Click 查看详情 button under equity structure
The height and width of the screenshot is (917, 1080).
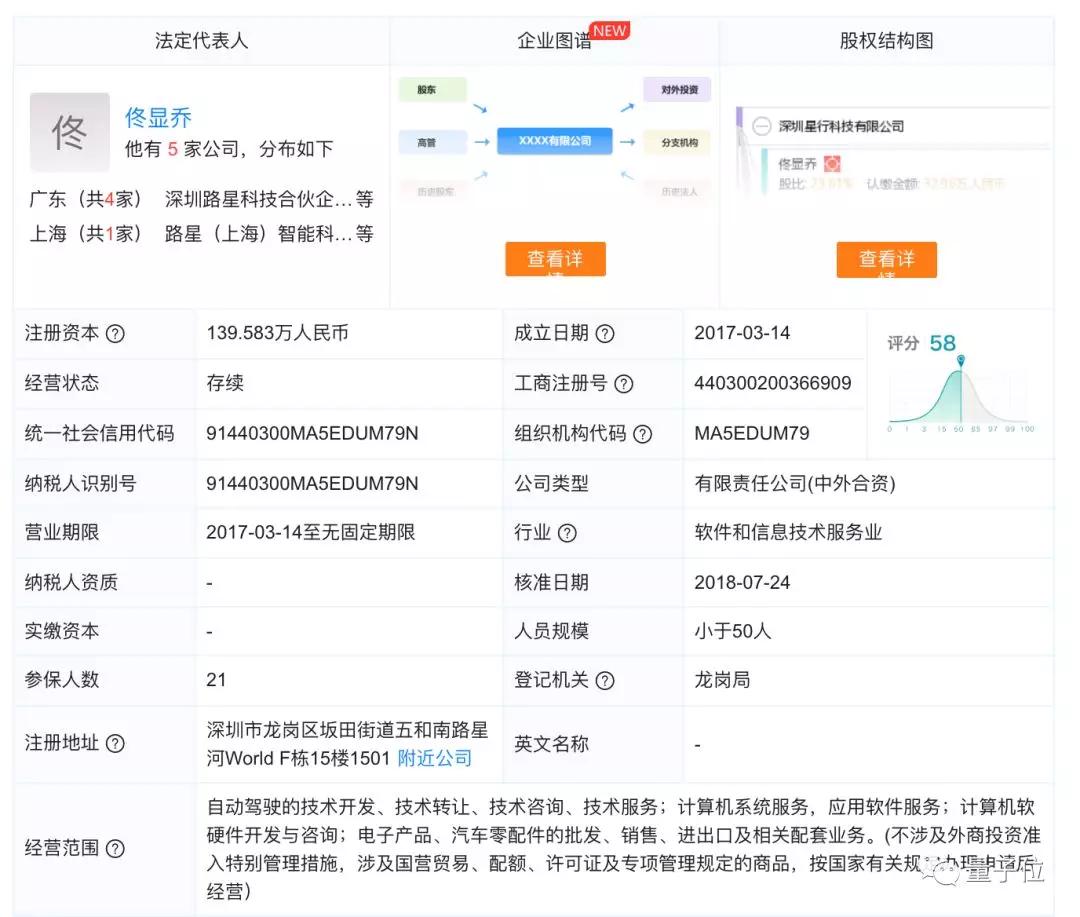886,259
